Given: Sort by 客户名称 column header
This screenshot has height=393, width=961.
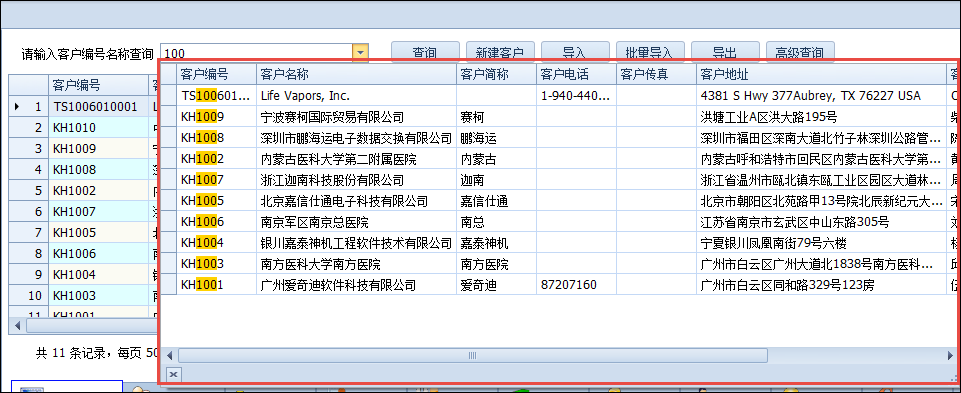Looking at the screenshot, I should pyautogui.click(x=356, y=74).
